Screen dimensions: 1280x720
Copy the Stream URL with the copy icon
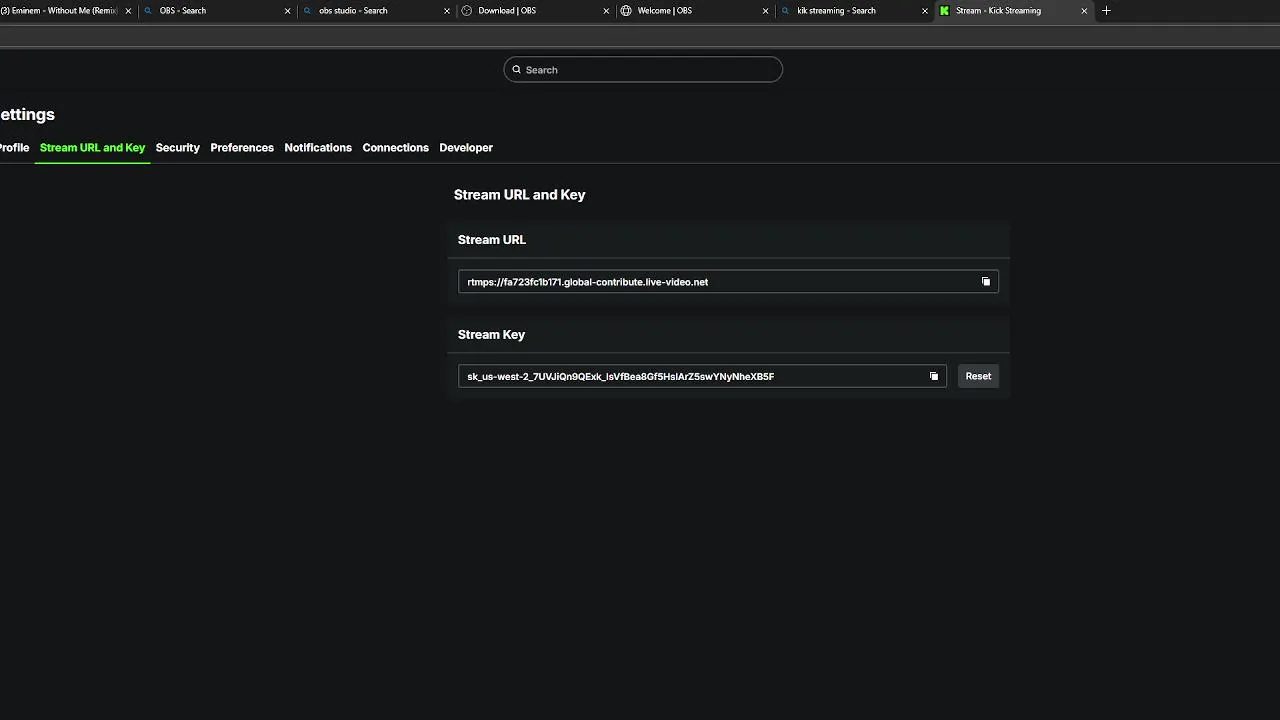click(x=986, y=282)
